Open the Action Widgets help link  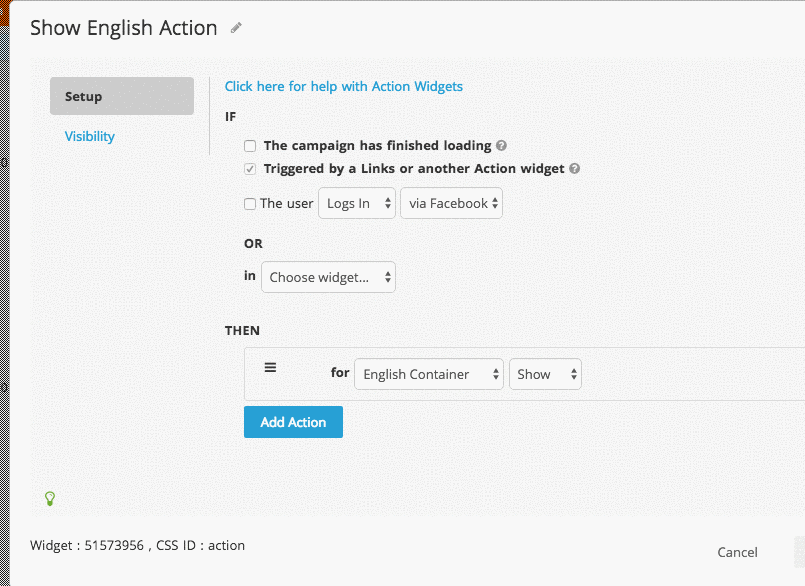pos(343,86)
